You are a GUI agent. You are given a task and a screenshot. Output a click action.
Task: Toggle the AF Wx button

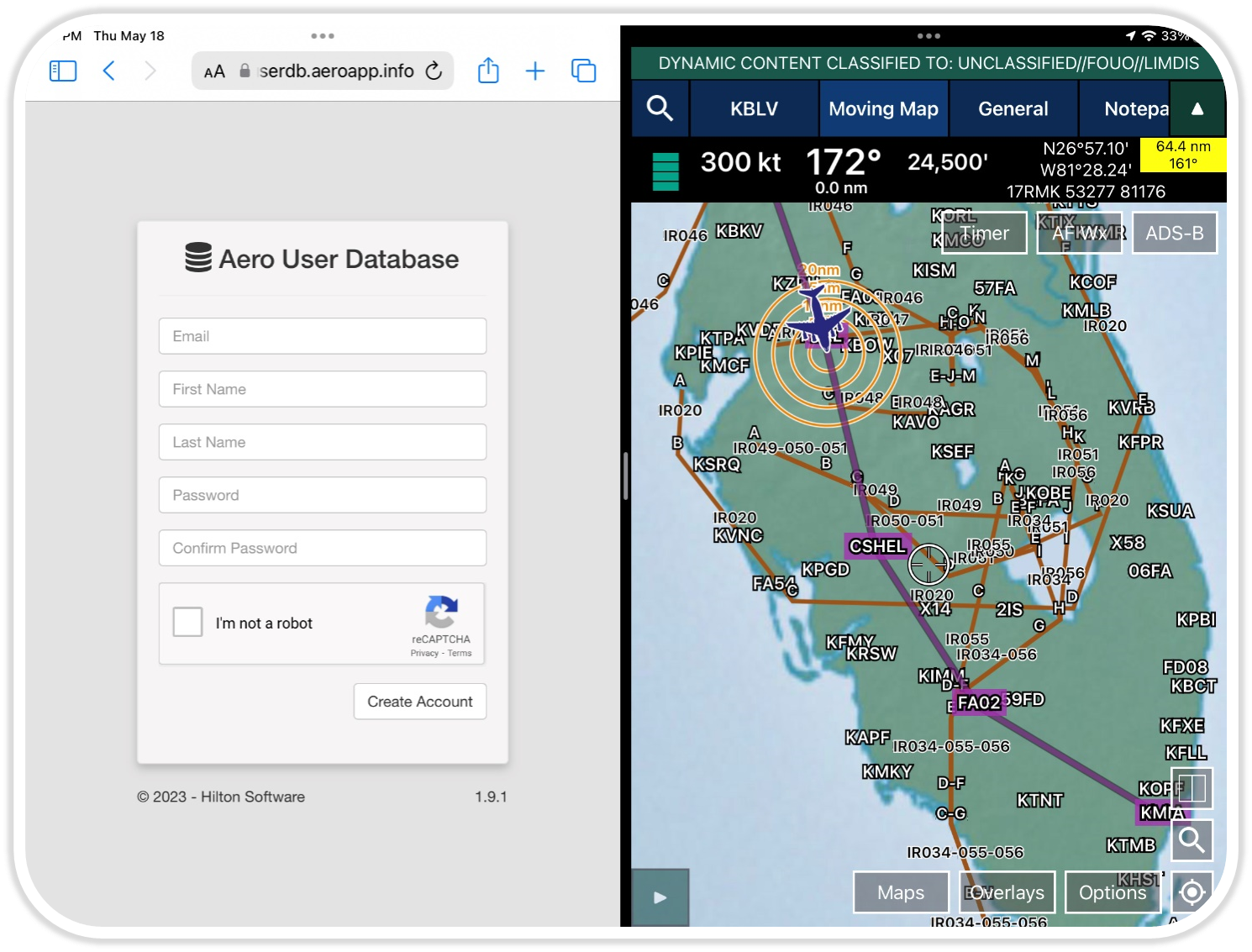pyautogui.click(x=1080, y=233)
